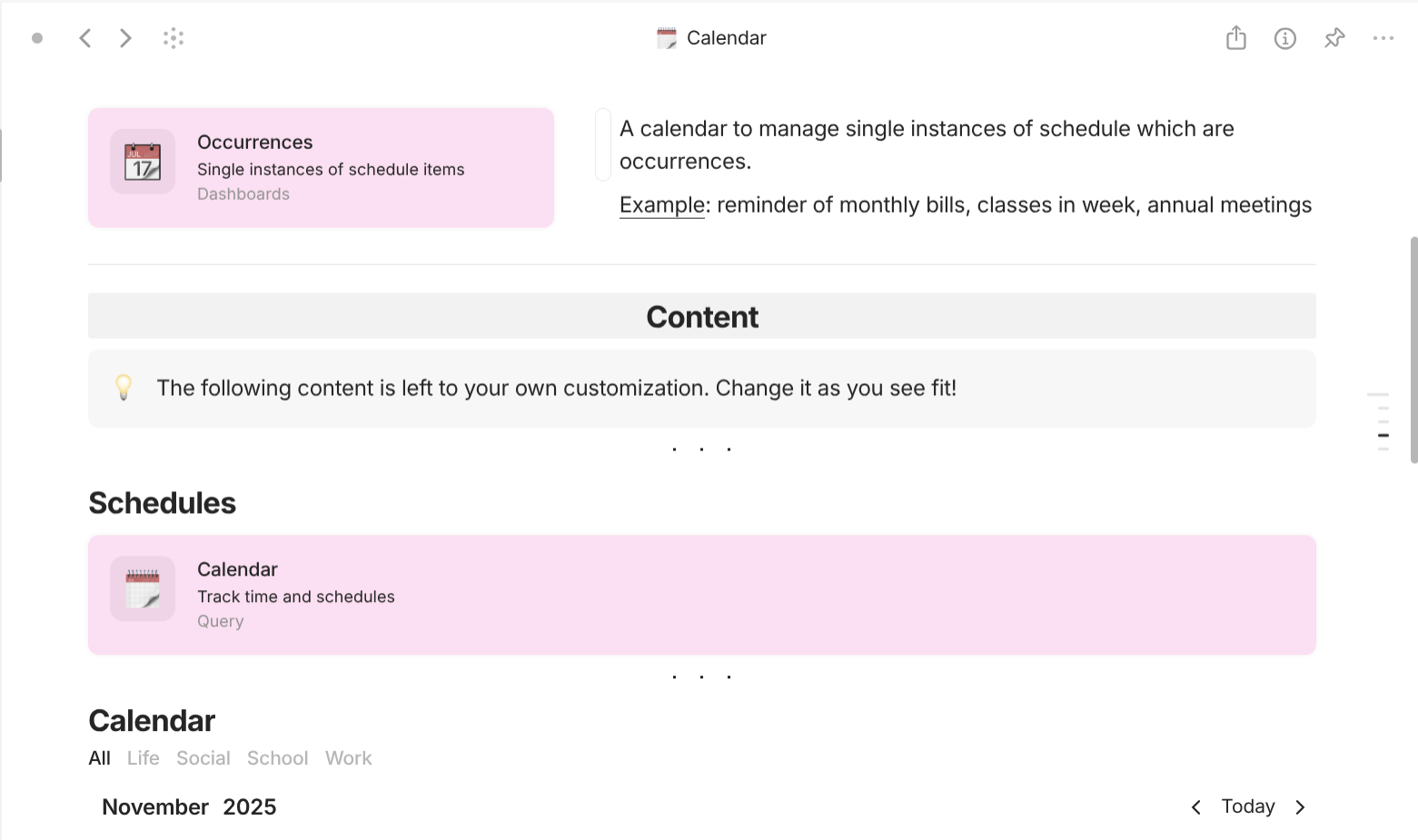
Task: Advance to next month with the right chevron
Action: [1300, 806]
